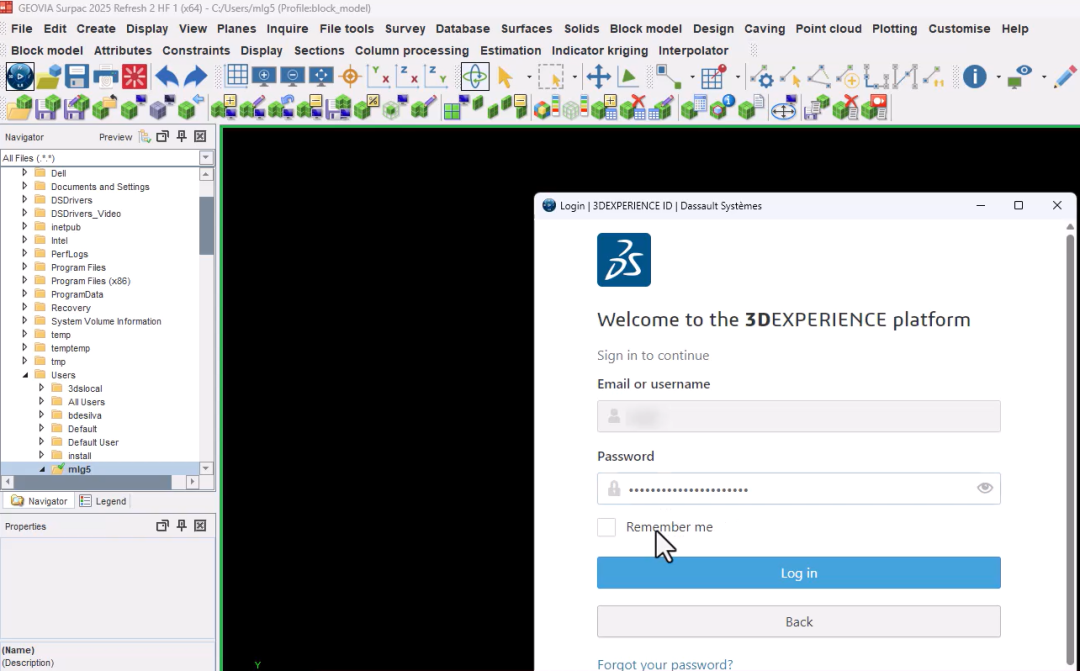Open the Estimation menu

pyautogui.click(x=510, y=50)
